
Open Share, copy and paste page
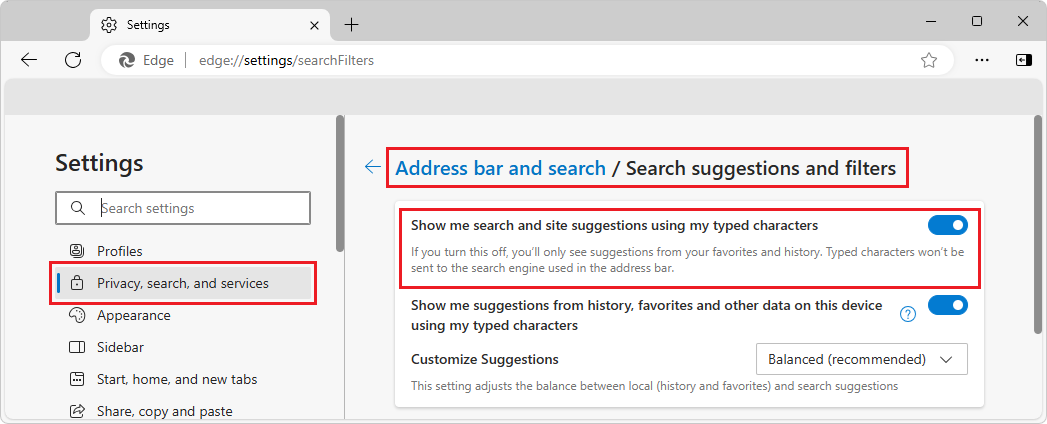click(184, 411)
